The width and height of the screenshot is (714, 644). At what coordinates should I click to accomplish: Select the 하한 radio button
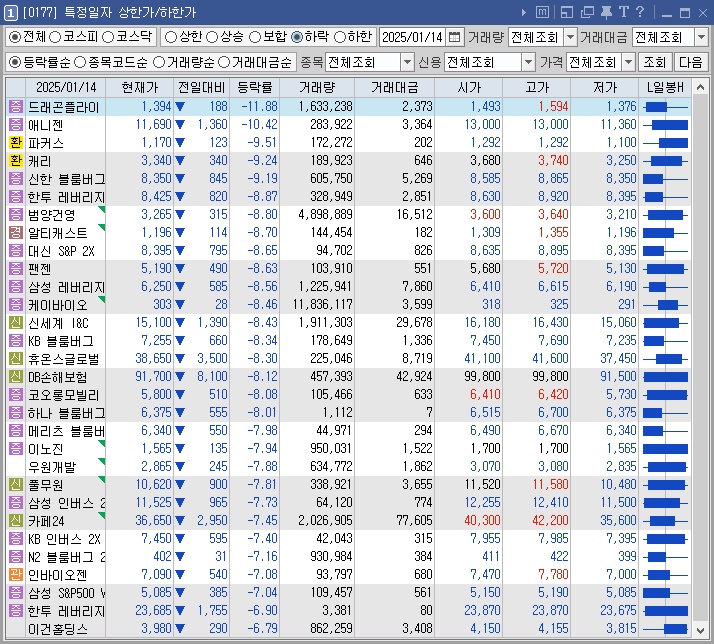(340, 37)
